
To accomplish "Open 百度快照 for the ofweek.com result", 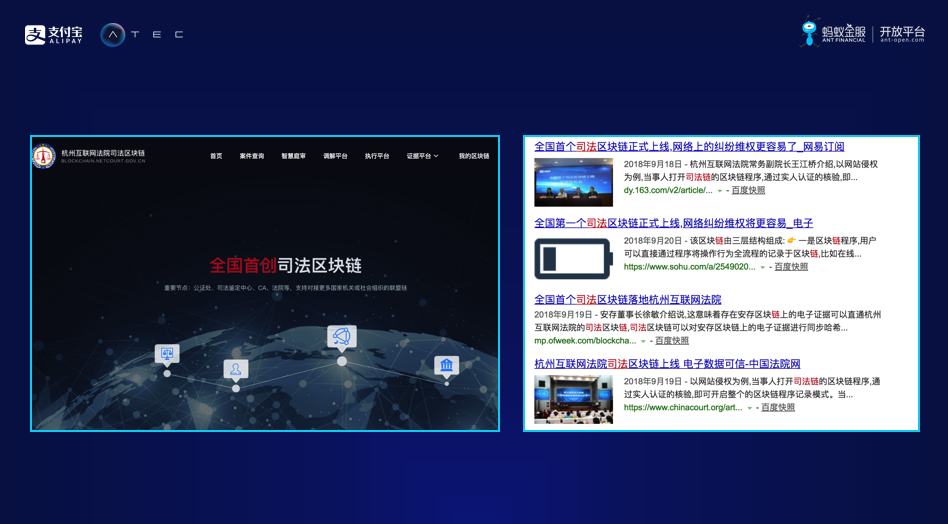I will pyautogui.click(x=672, y=340).
